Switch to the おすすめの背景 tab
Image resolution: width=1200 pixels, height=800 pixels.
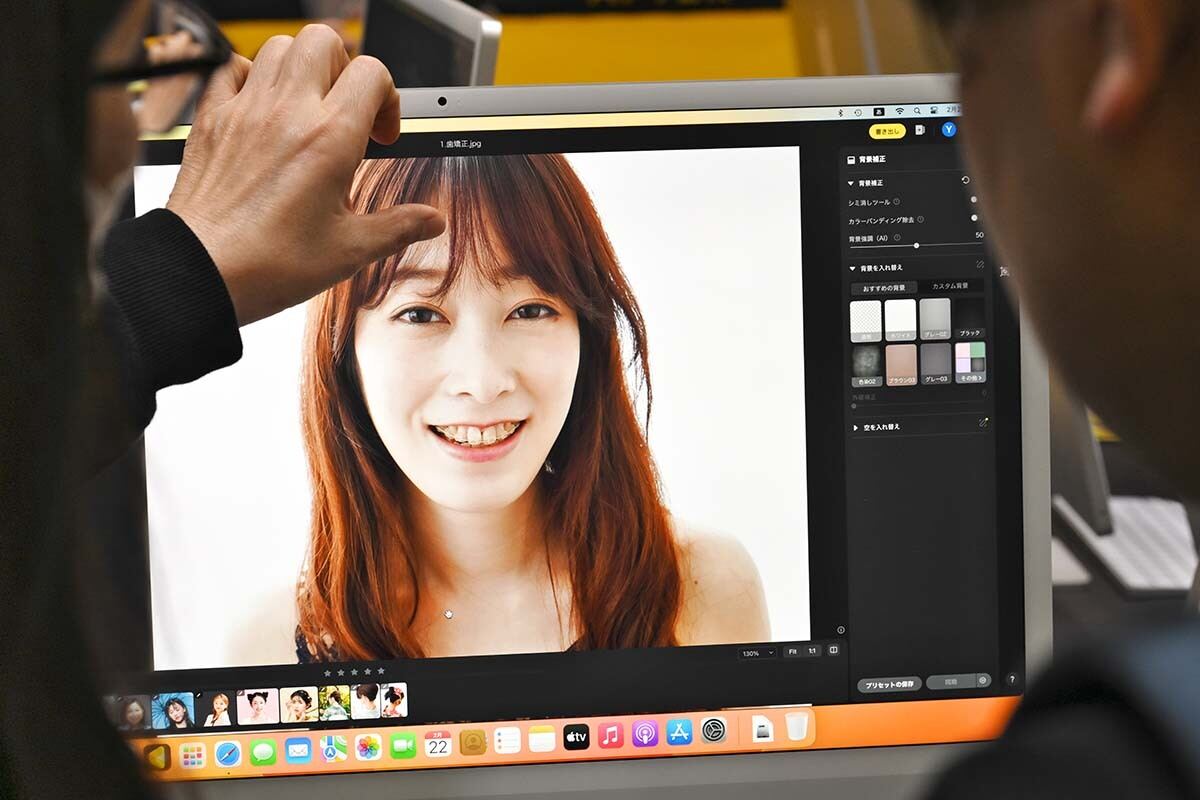click(x=883, y=288)
